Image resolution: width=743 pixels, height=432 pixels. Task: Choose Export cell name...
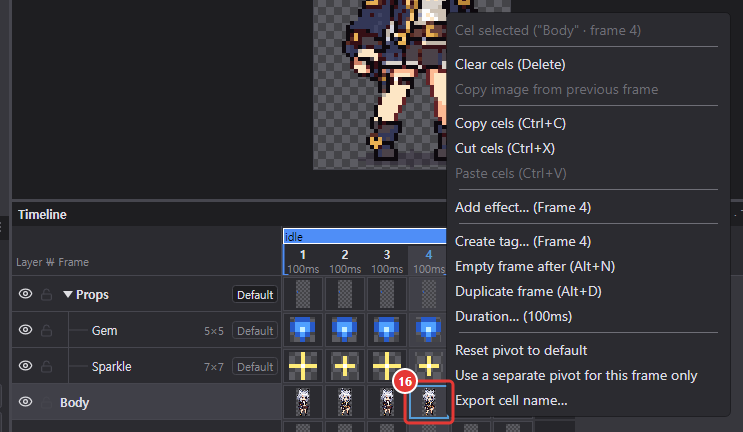click(511, 401)
